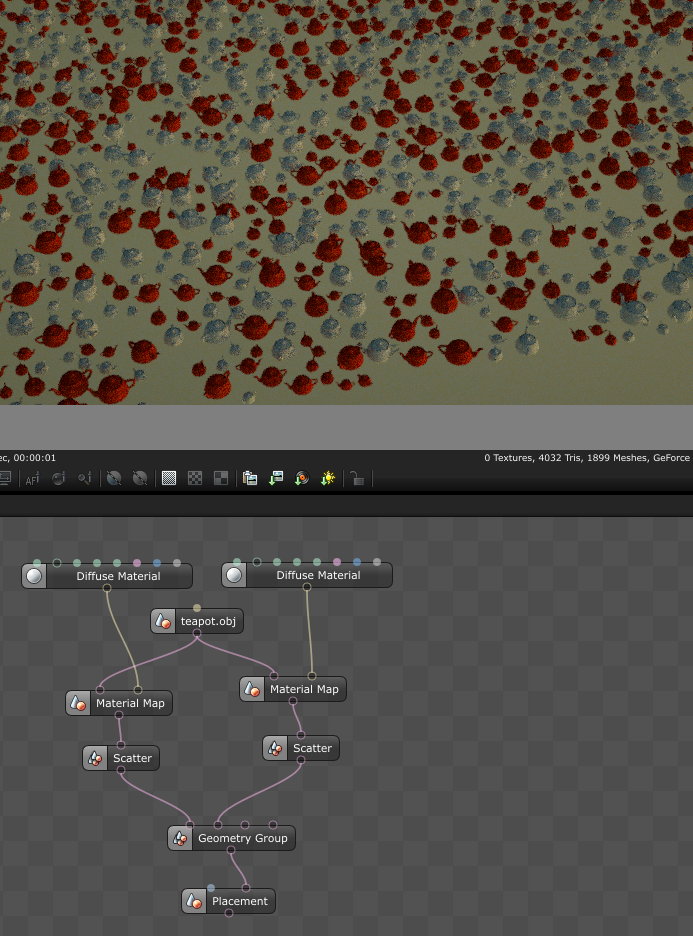Click the render time text 00:00:01
Image resolution: width=693 pixels, height=936 pixels.
35,458
